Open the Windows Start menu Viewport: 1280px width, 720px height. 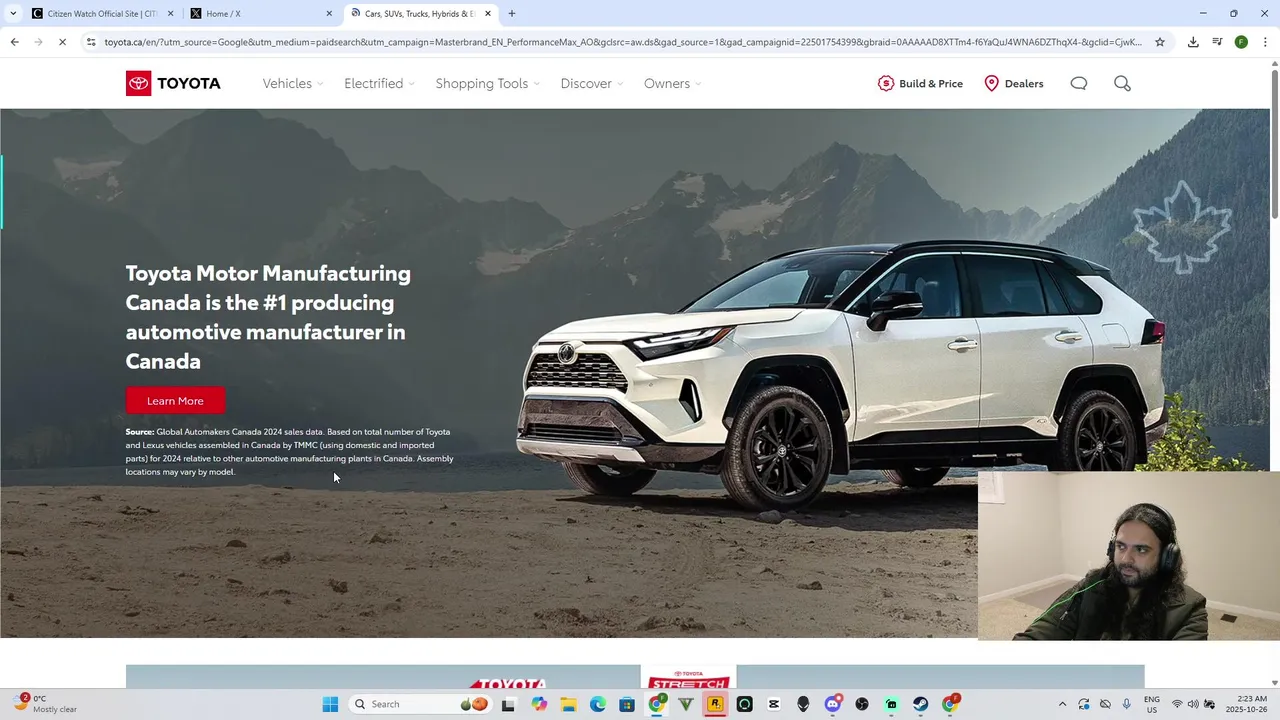tap(330, 704)
